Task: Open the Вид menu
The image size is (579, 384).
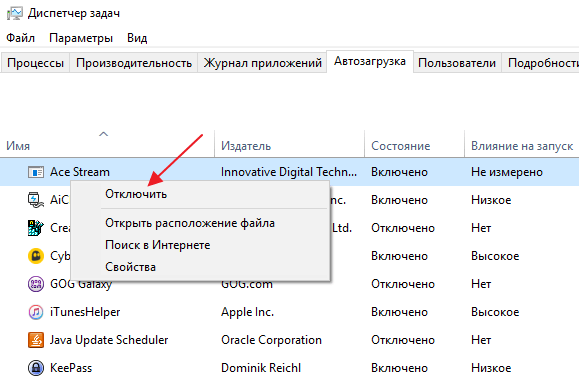Action: click(137, 38)
